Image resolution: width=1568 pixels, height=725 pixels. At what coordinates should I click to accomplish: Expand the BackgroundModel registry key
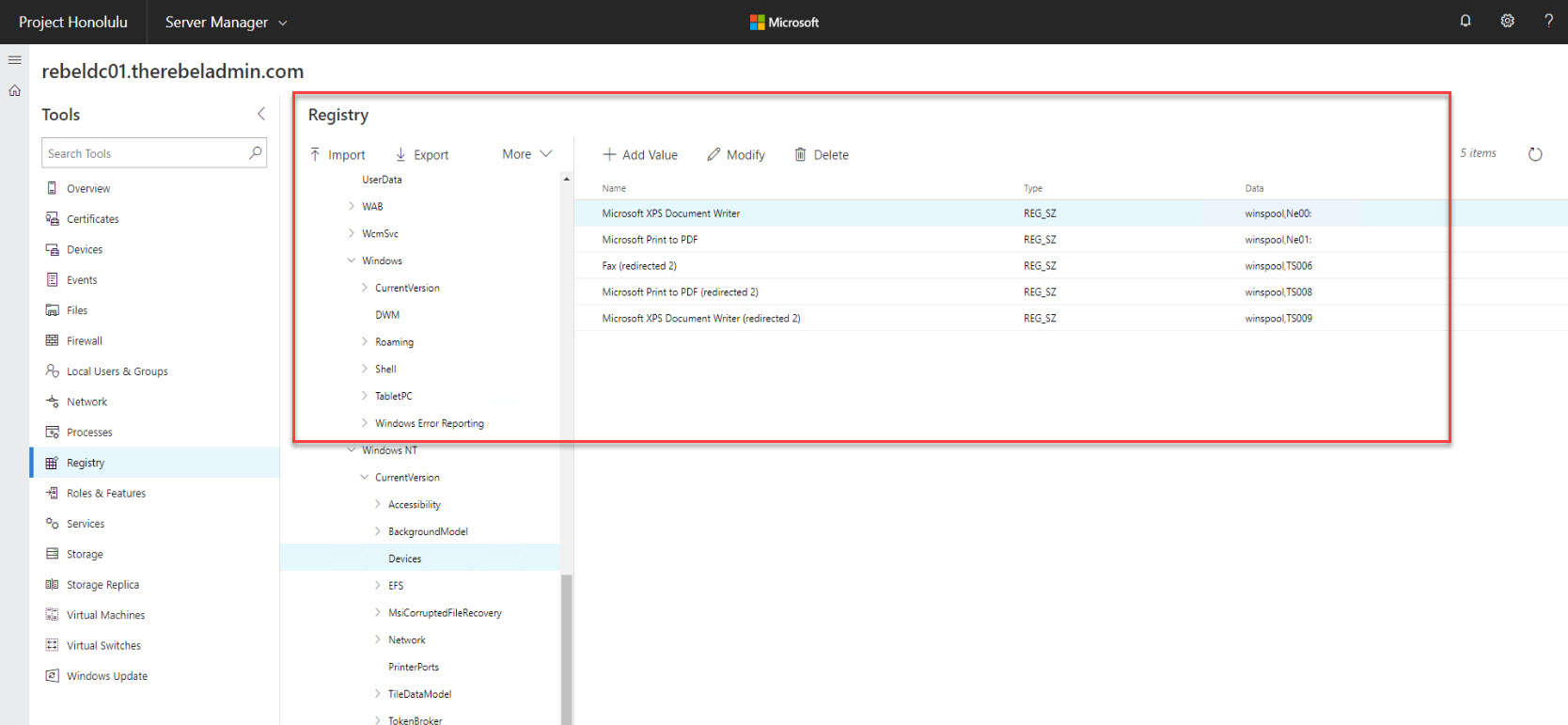pos(378,531)
